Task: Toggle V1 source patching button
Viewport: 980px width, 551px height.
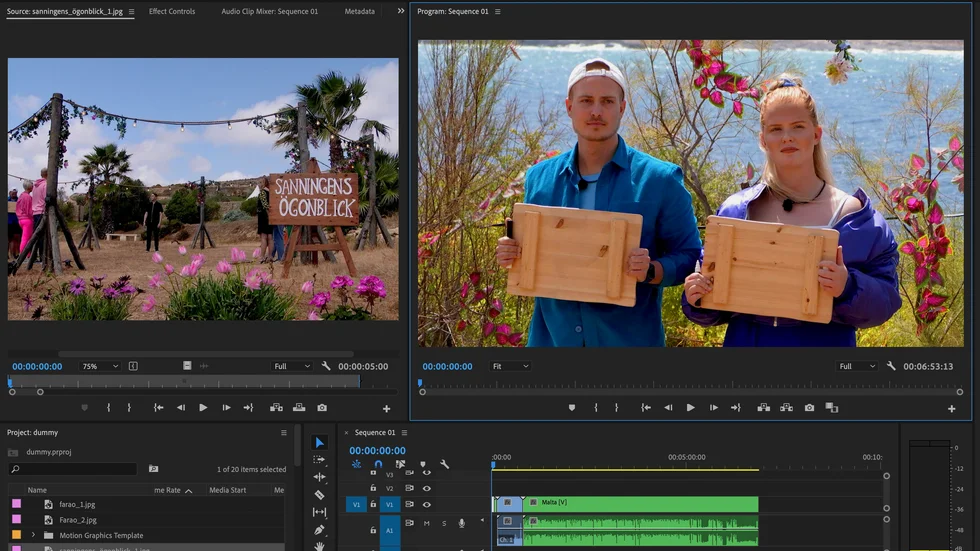Action: 356,504
